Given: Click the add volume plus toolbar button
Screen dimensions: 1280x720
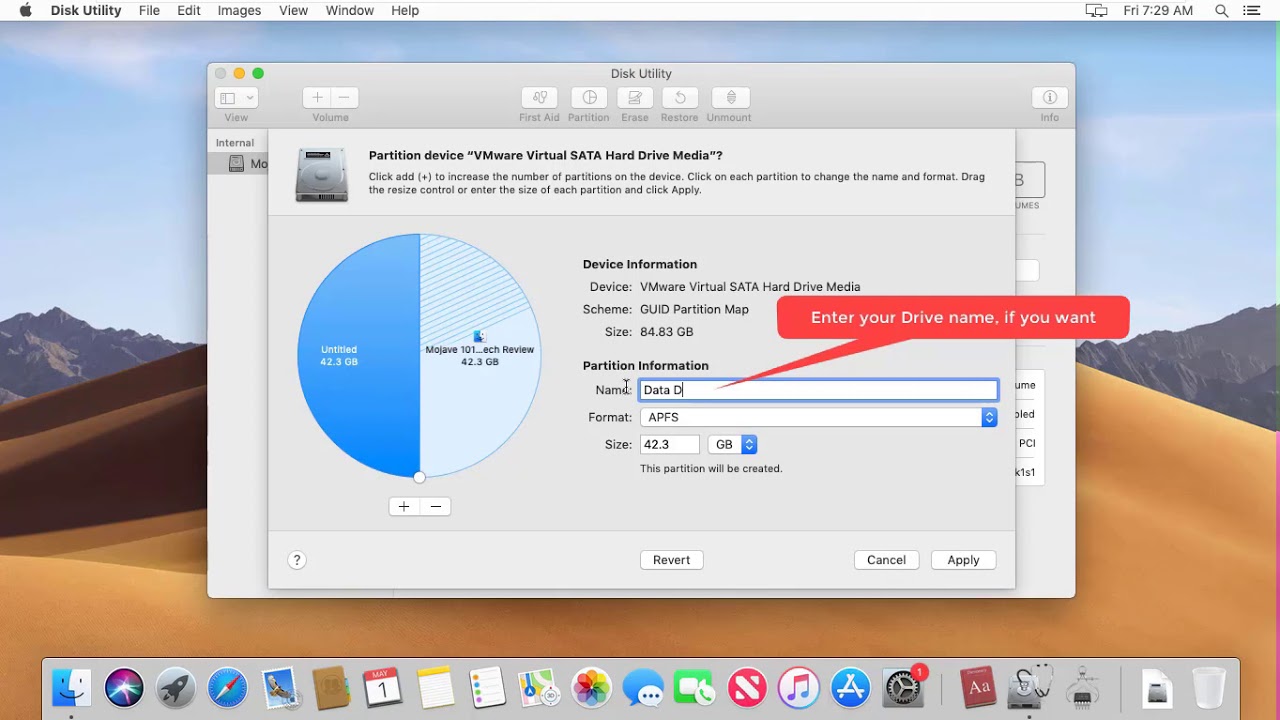Looking at the screenshot, I should [x=317, y=98].
